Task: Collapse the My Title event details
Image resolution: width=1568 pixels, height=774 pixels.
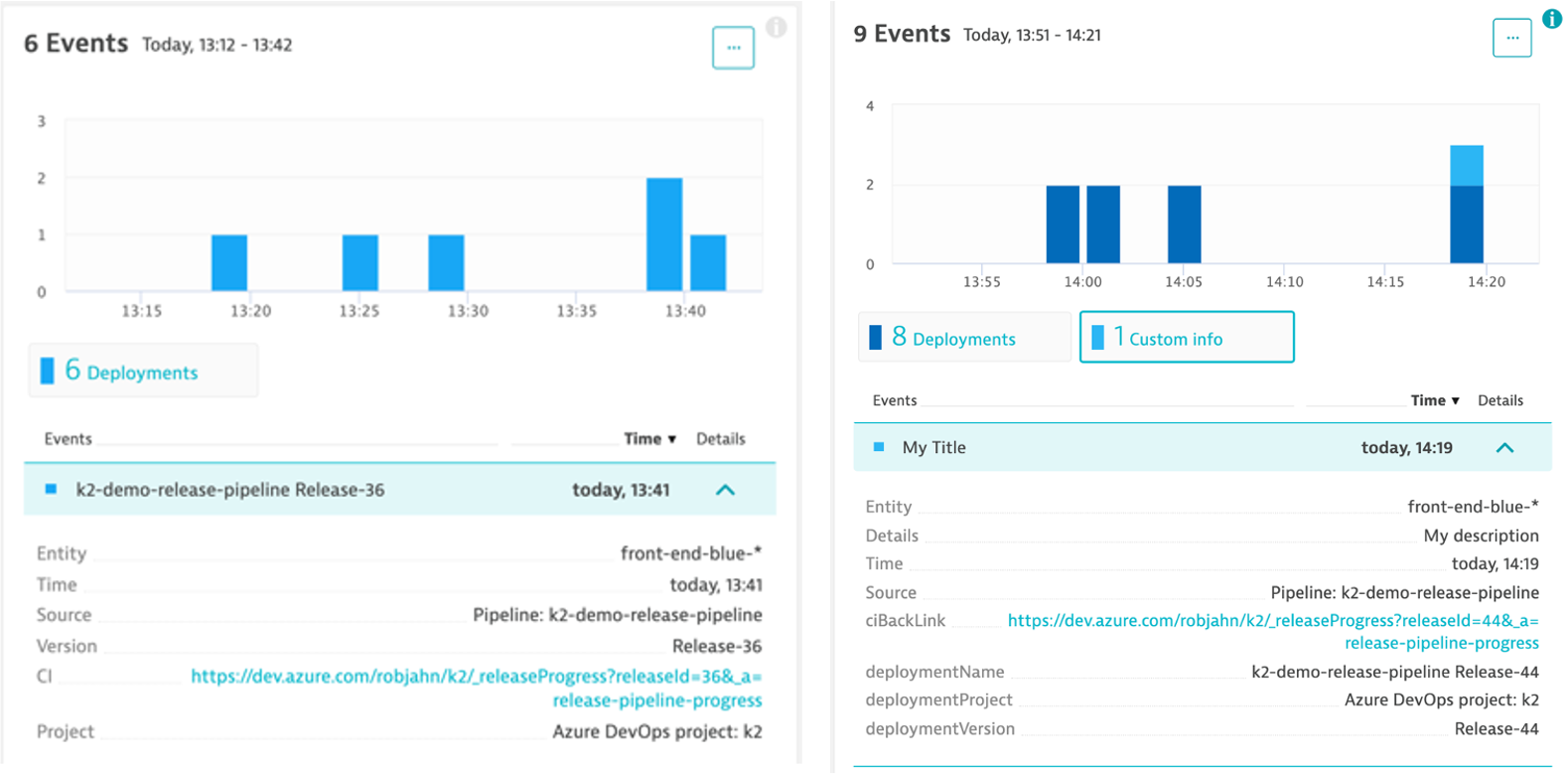Action: point(1504,448)
